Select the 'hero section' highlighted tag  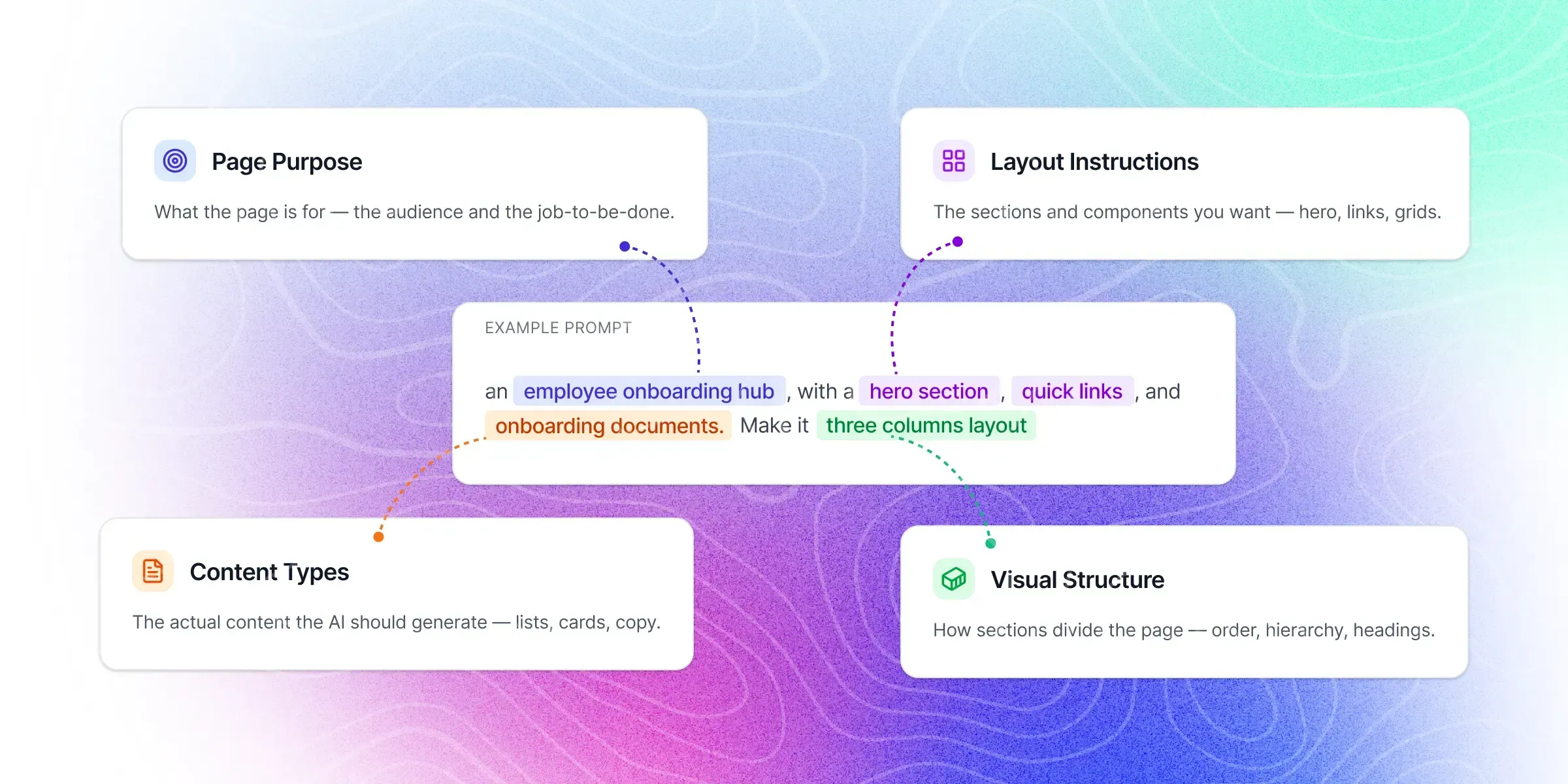928,391
